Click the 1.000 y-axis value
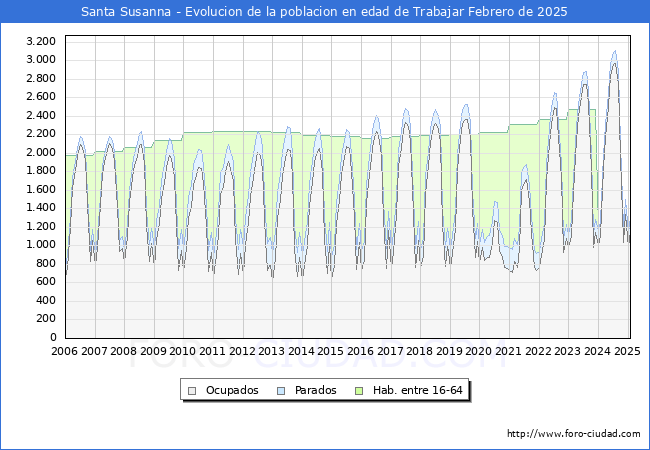Screen dimensions: 650x450 click(x=41, y=244)
